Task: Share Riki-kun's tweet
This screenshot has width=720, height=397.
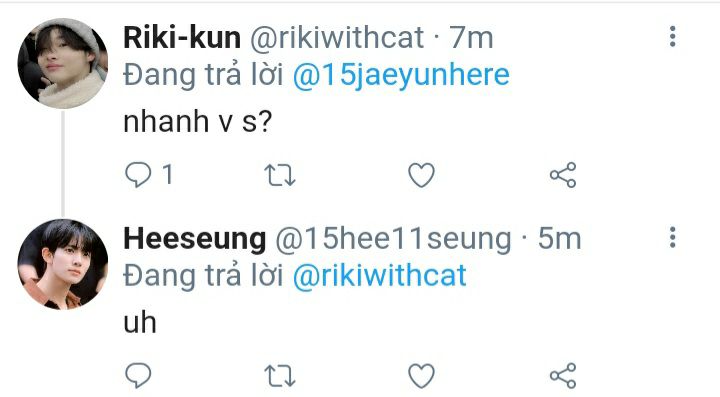Action: (x=563, y=175)
